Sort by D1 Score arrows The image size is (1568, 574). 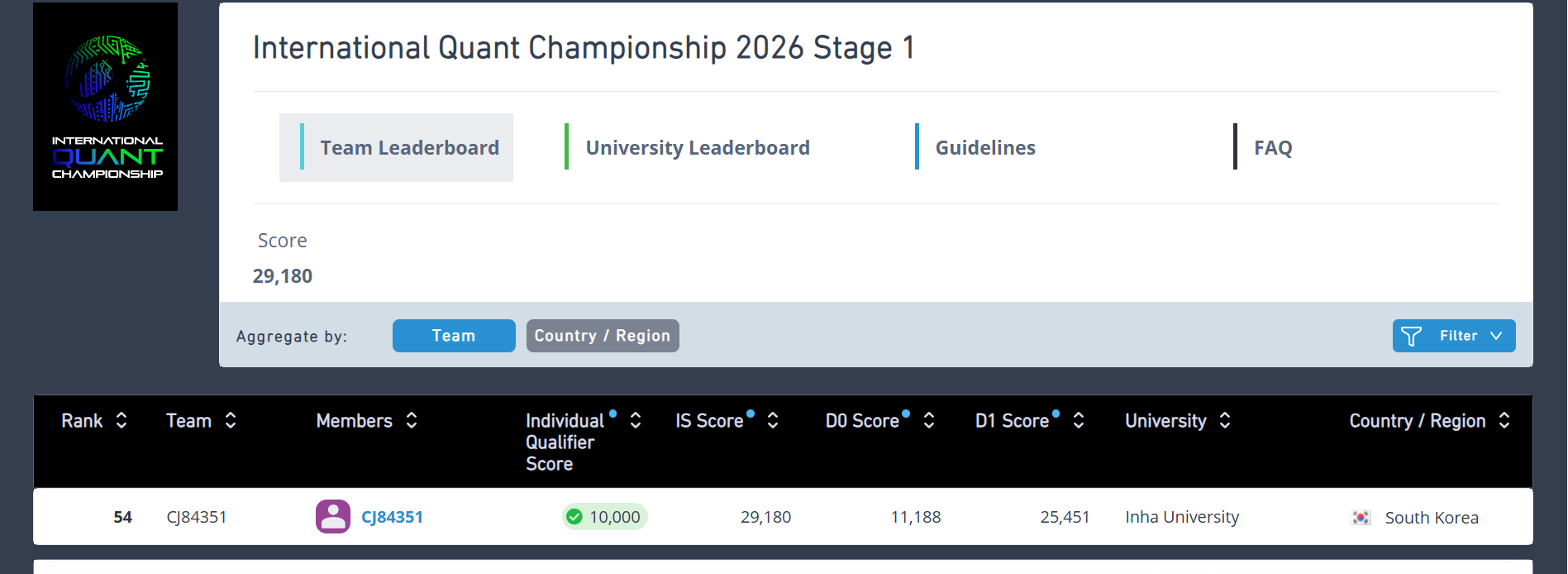pyautogui.click(x=1079, y=420)
